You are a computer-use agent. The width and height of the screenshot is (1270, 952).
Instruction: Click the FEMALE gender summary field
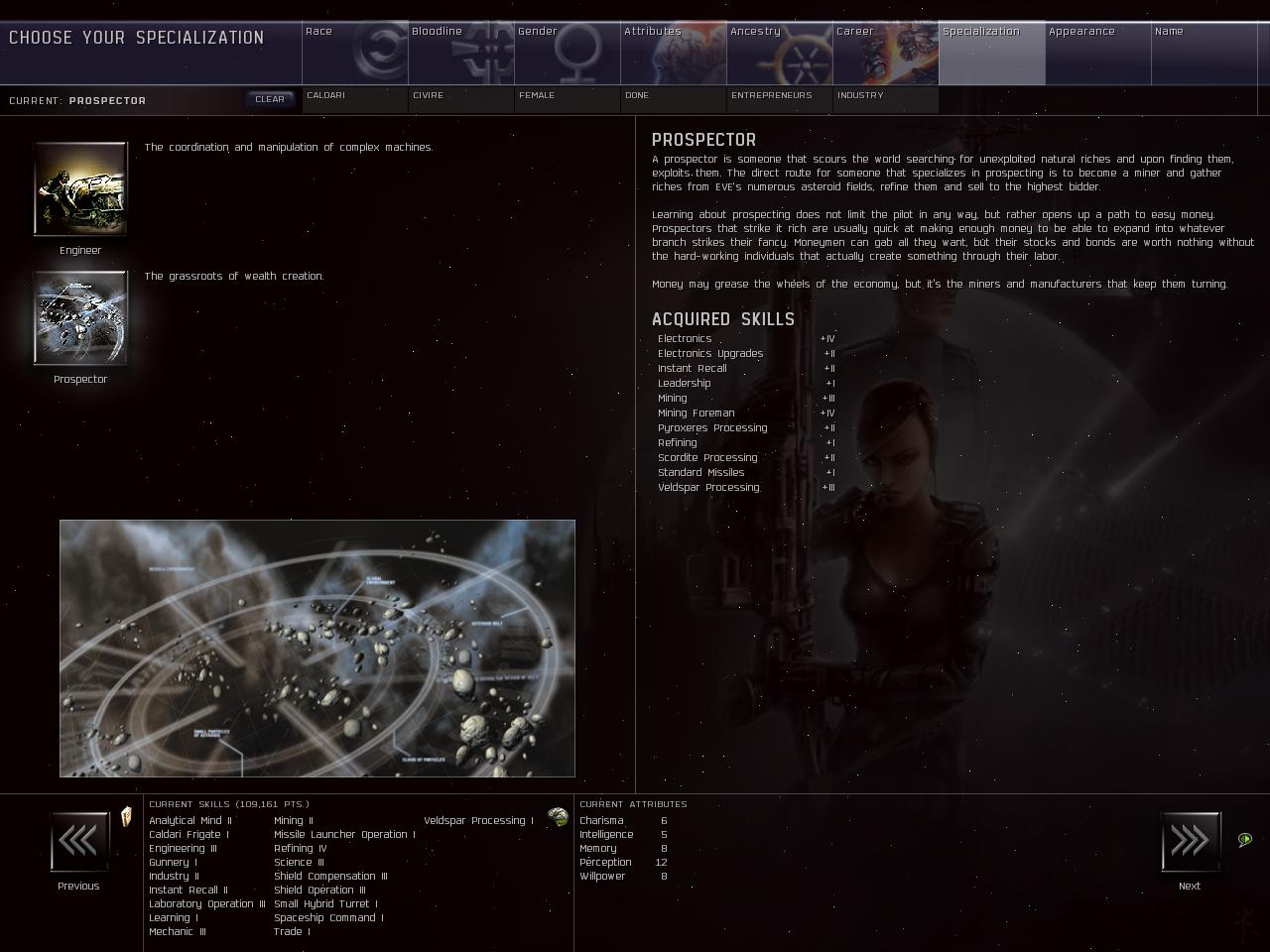pyautogui.click(x=568, y=99)
